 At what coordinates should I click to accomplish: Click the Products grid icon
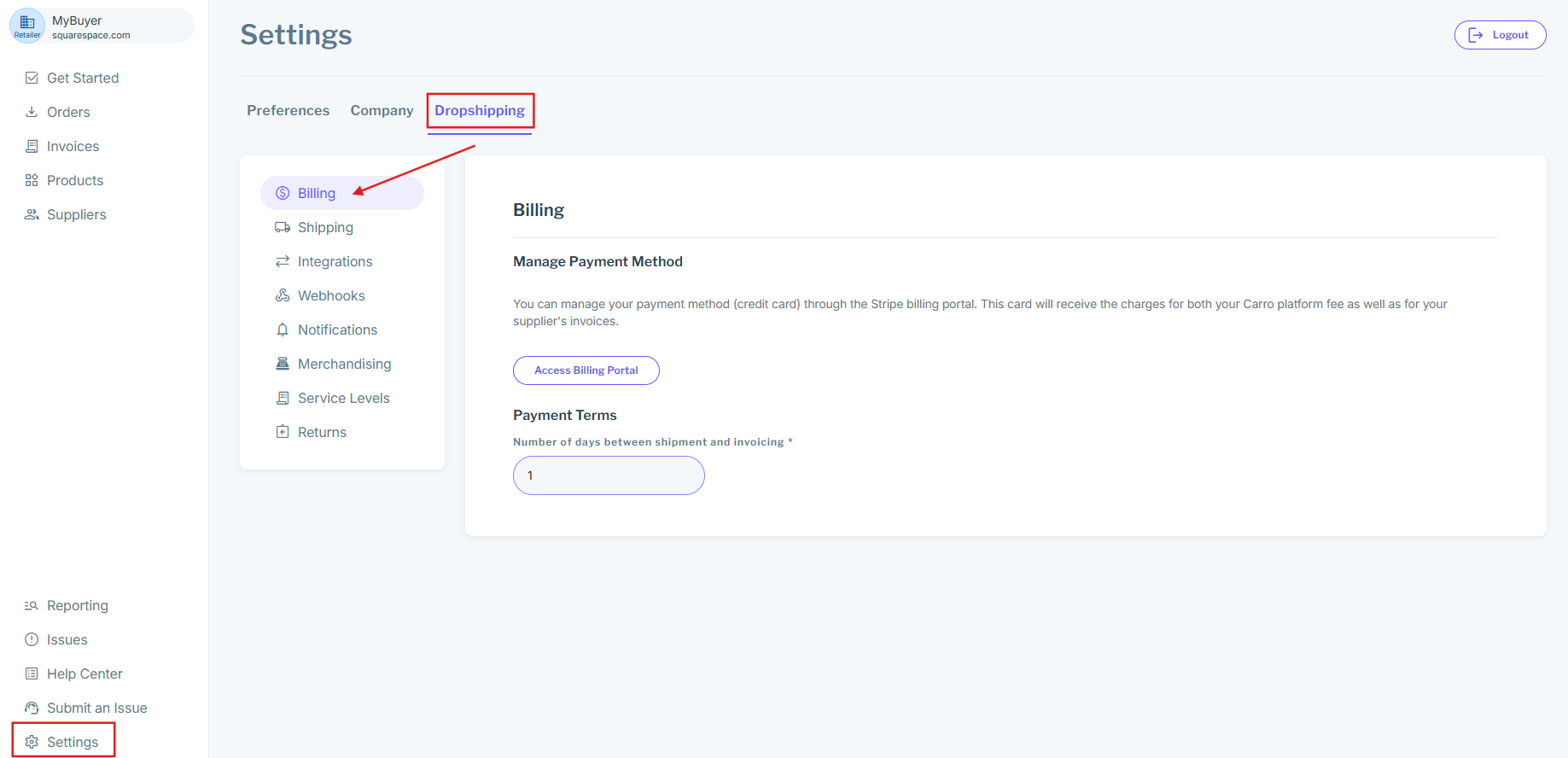(32, 180)
